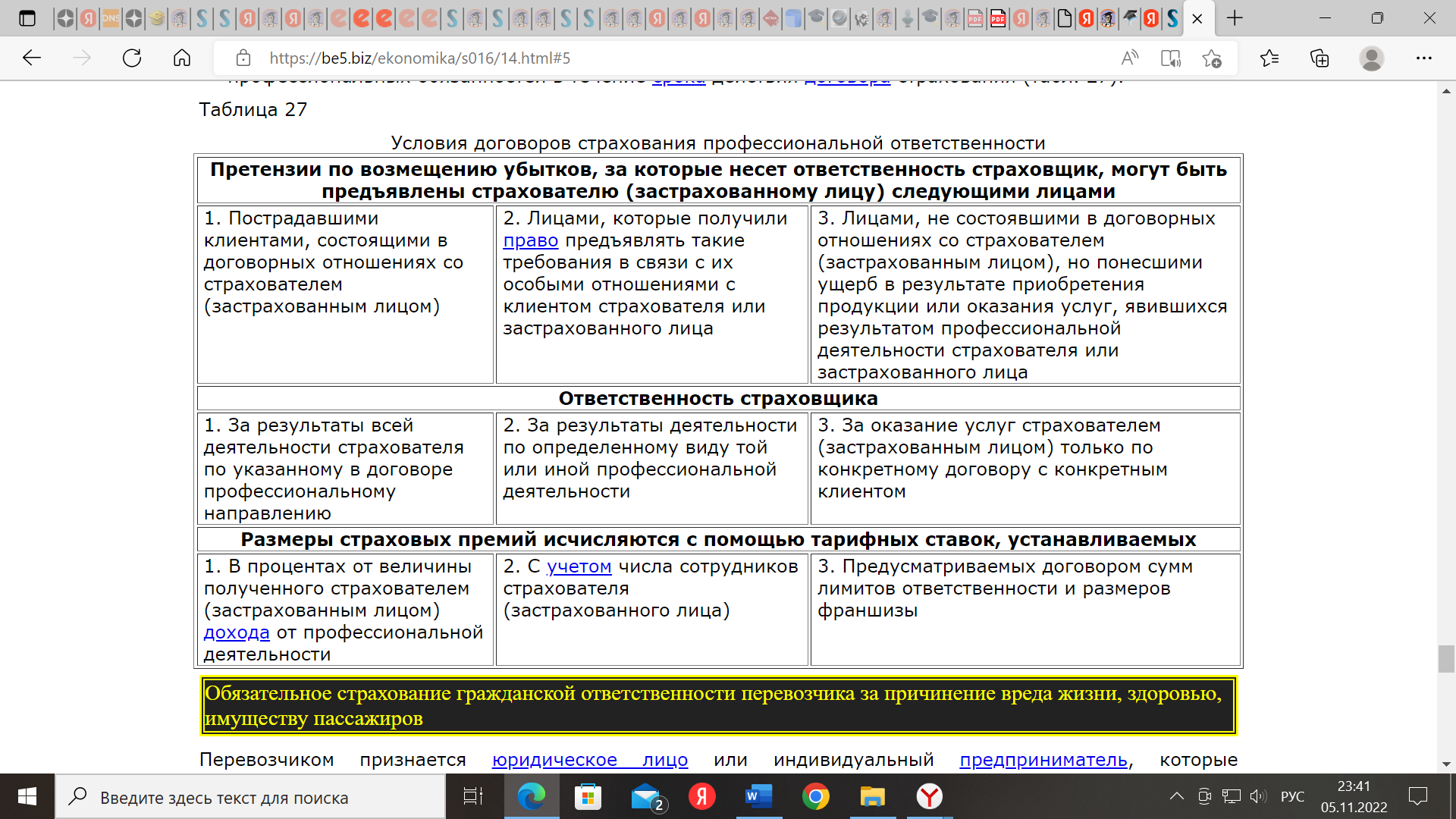Go back to the previous page
1456x819 pixels.
click(32, 58)
